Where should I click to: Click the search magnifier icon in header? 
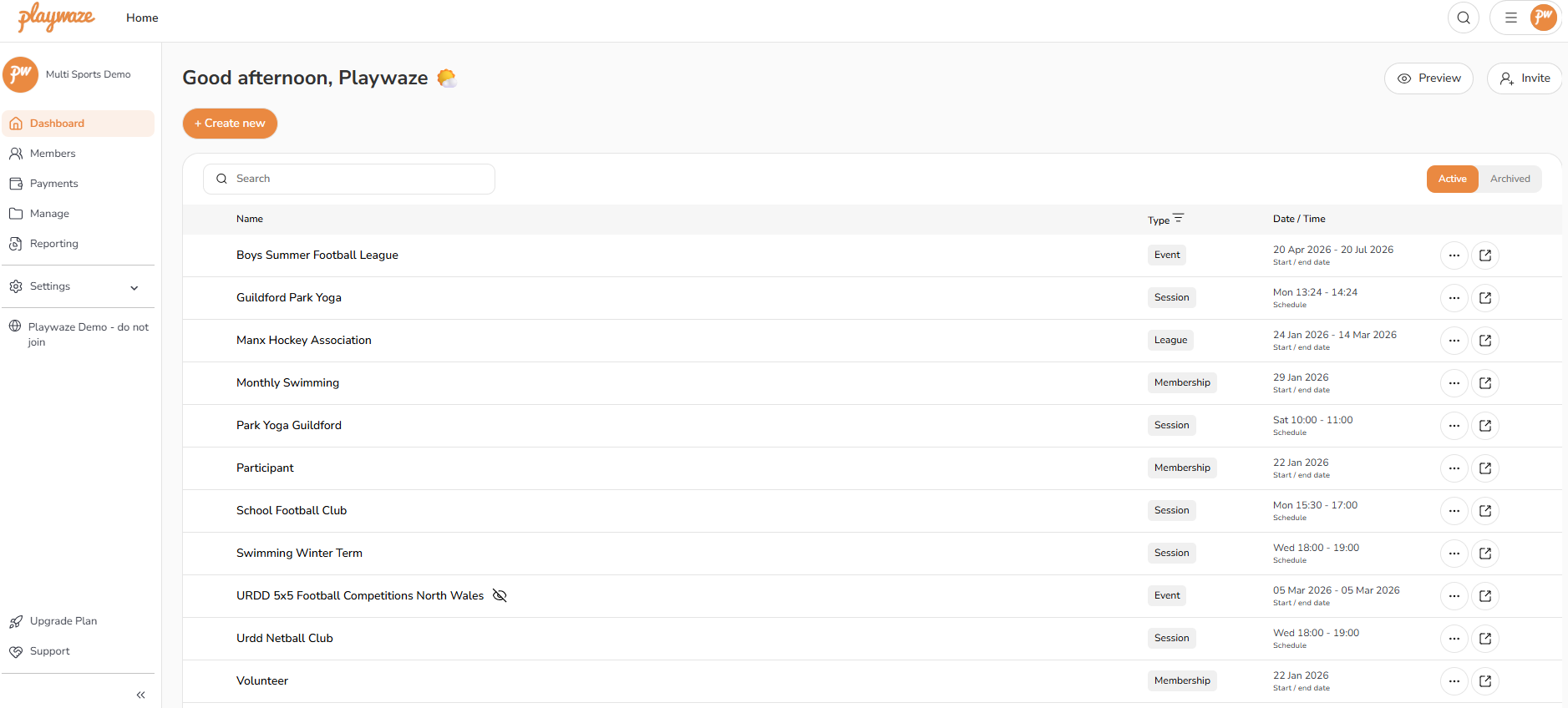(1463, 18)
